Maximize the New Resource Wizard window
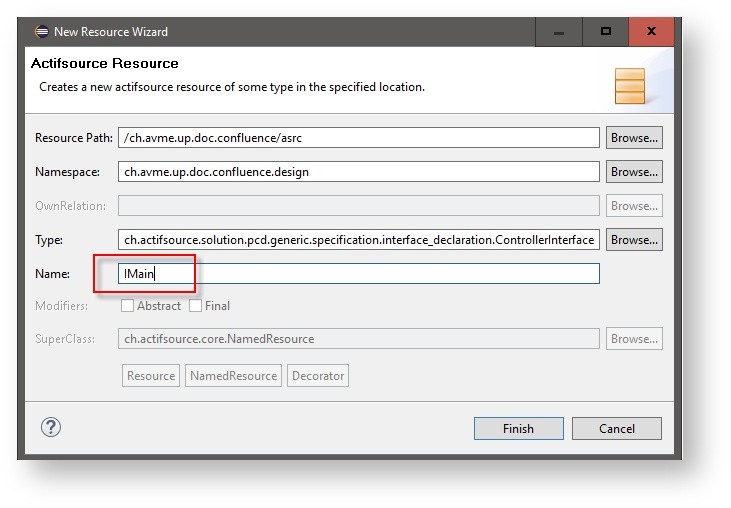The height and width of the screenshot is (508, 731). pos(605,31)
